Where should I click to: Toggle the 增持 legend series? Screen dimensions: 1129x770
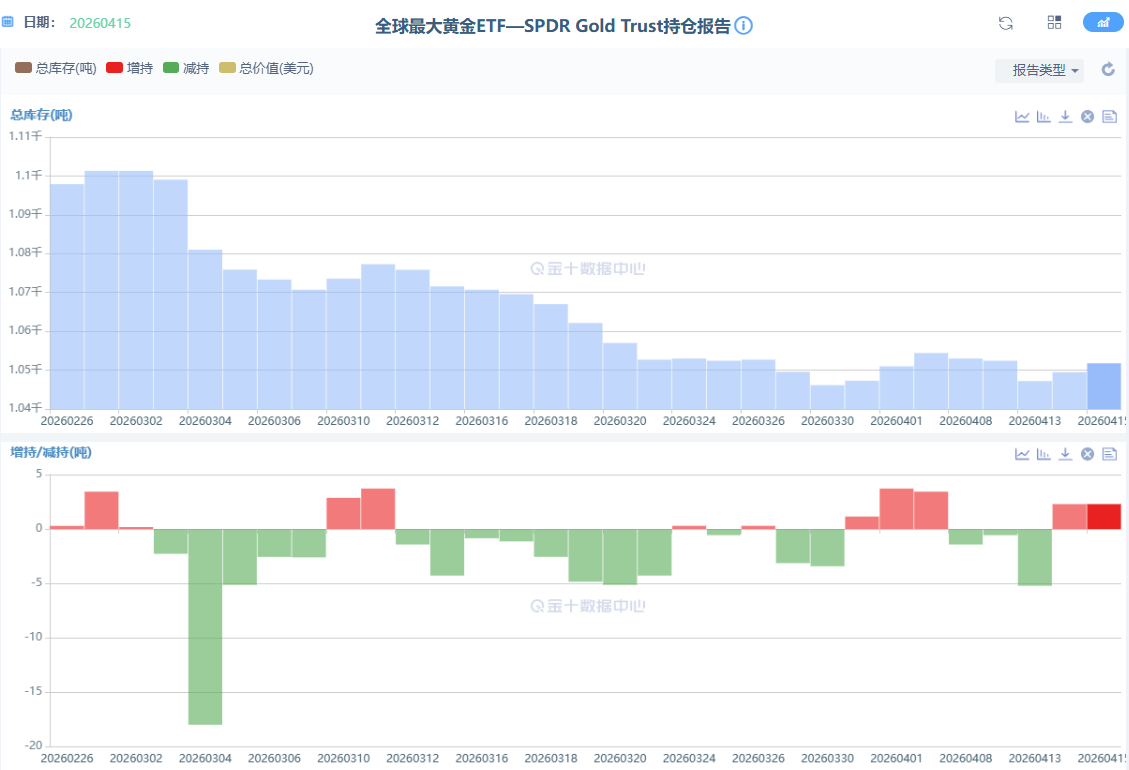click(x=129, y=68)
